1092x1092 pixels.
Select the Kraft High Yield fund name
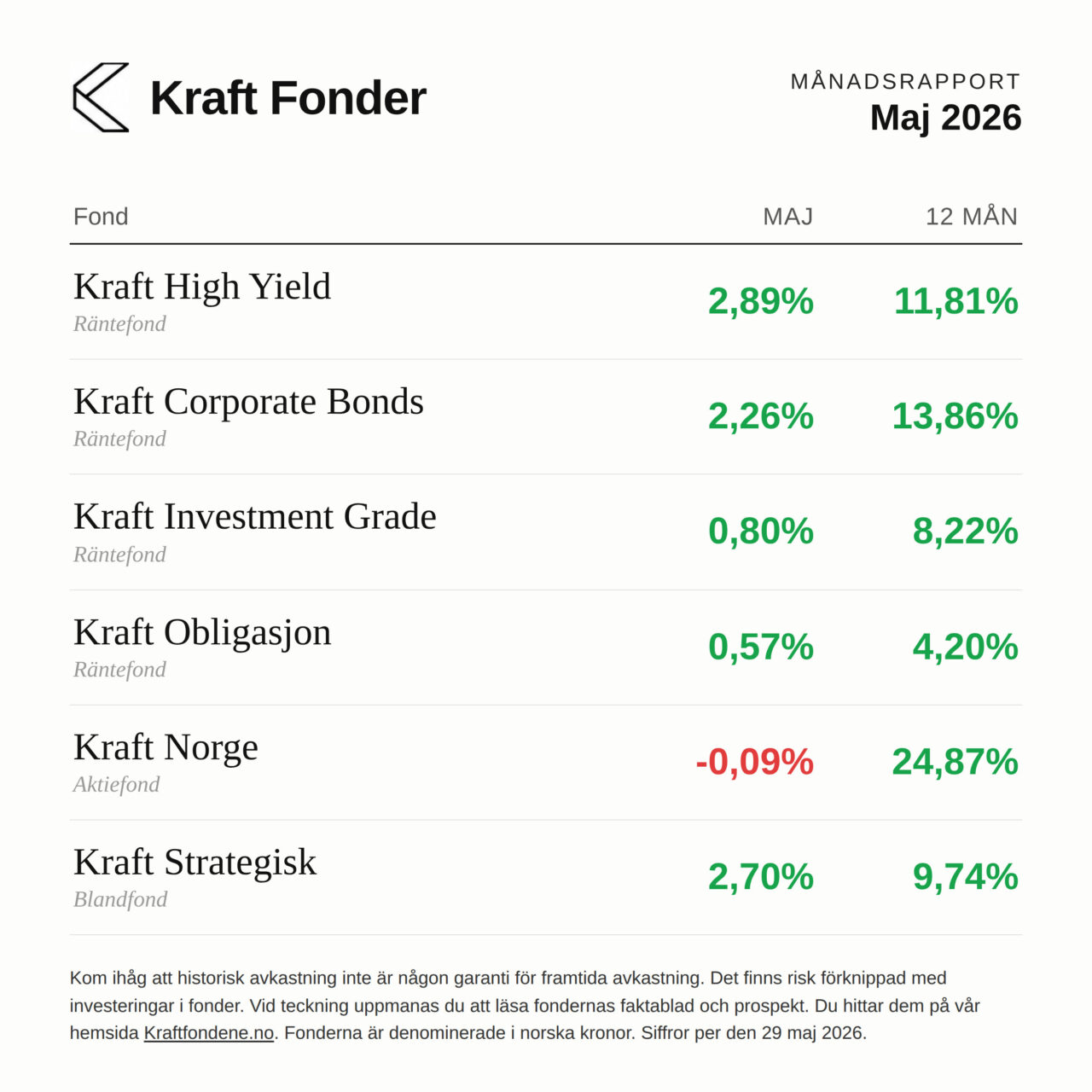tap(202, 287)
